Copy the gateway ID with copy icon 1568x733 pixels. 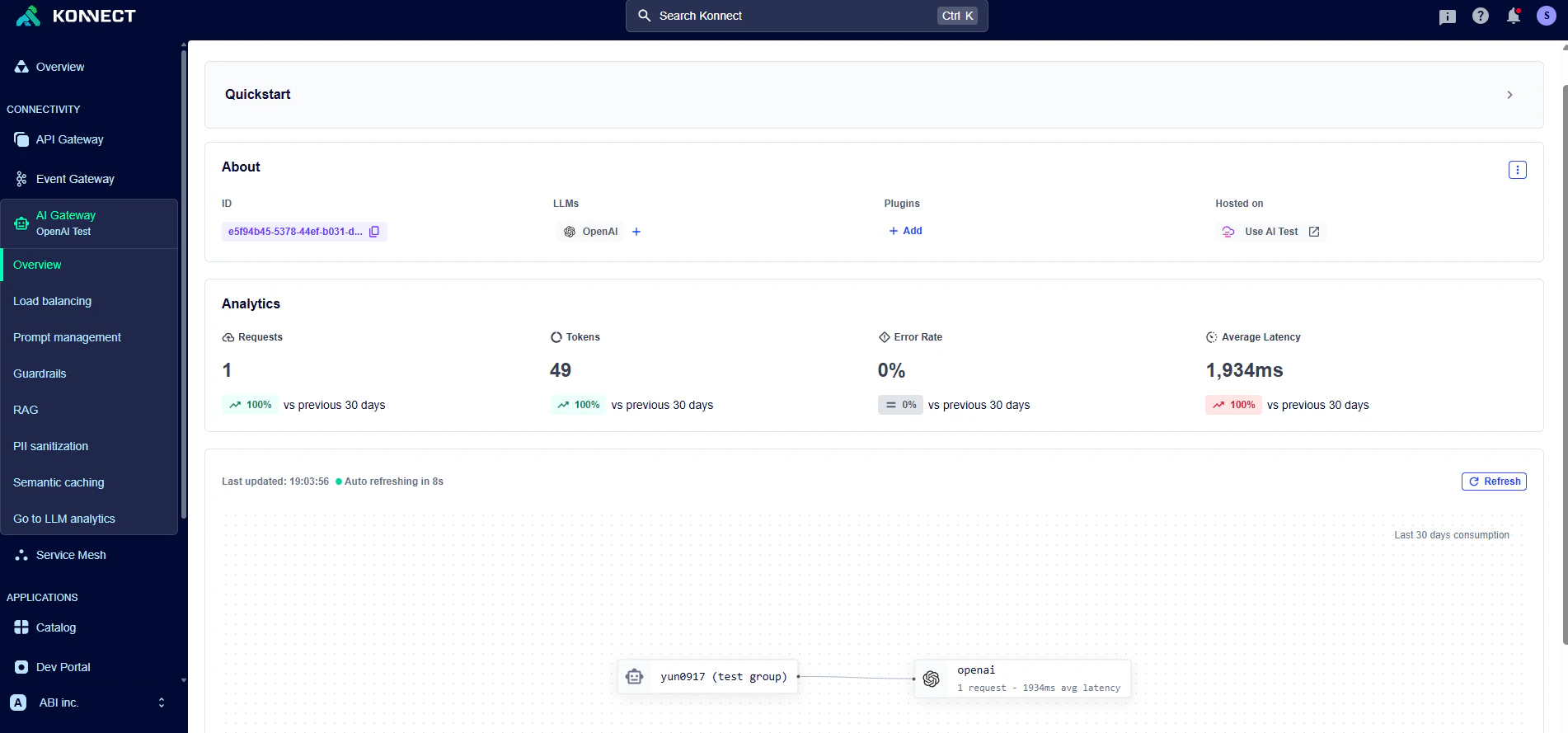(374, 232)
